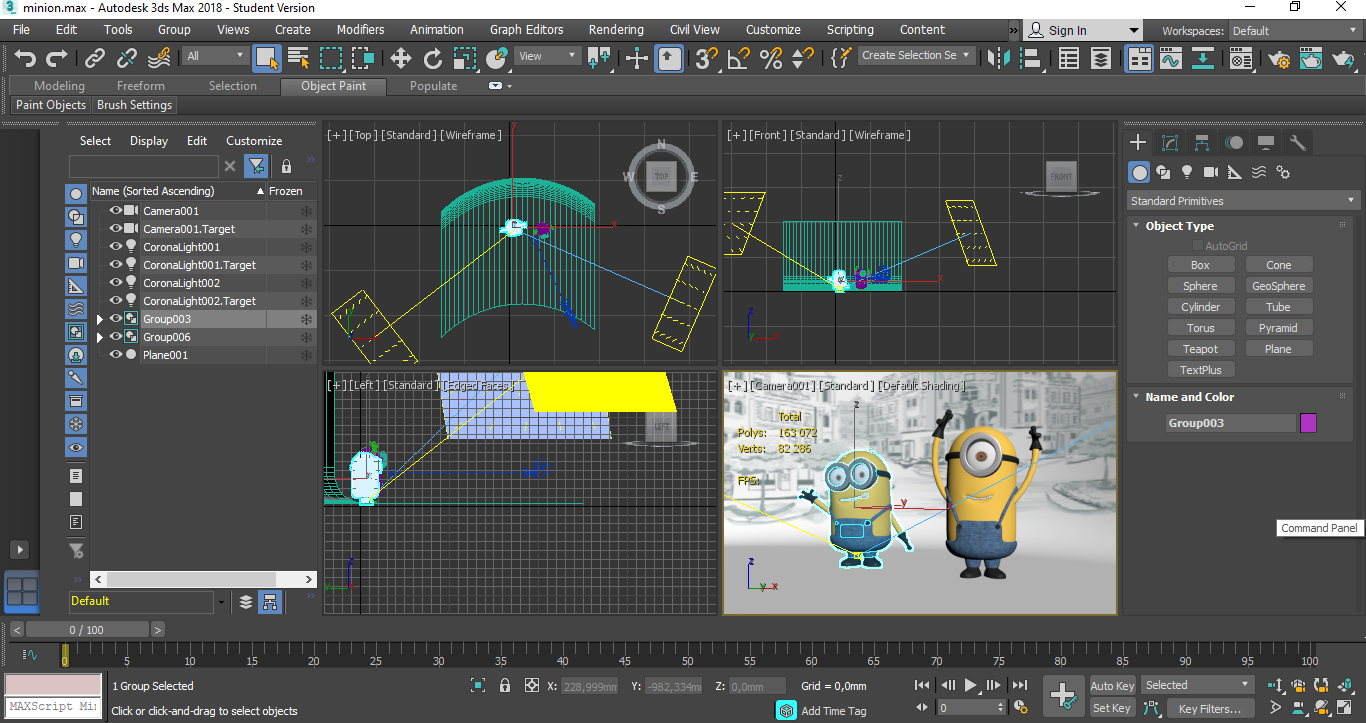Switch to the Freeform ribbon tab

point(140,86)
